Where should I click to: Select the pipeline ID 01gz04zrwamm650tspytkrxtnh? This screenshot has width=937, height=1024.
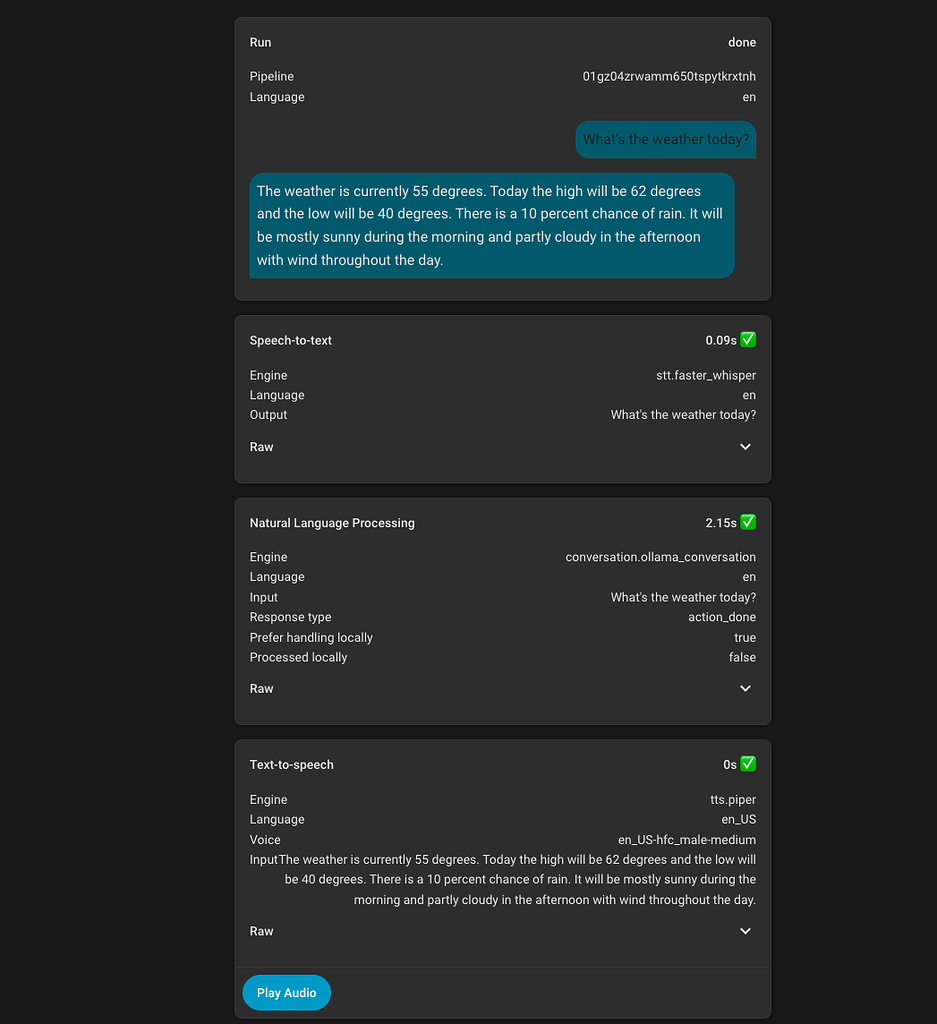click(669, 77)
